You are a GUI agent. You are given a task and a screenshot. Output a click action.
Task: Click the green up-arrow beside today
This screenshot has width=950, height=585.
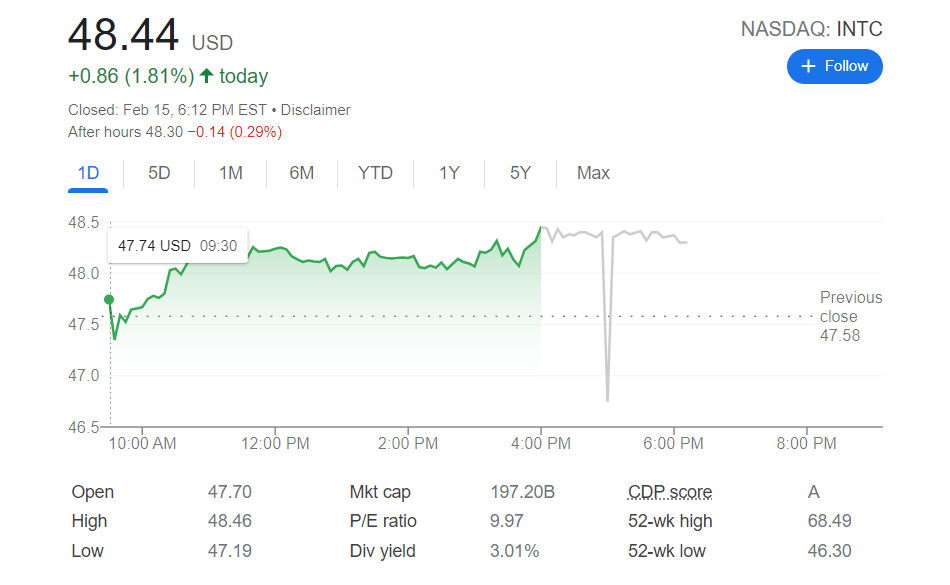pyautogui.click(x=207, y=76)
